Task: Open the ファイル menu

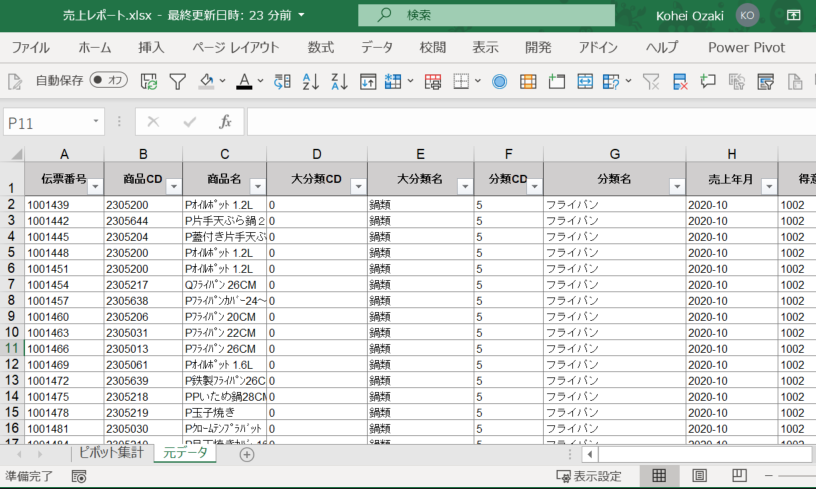Action: [x=31, y=47]
